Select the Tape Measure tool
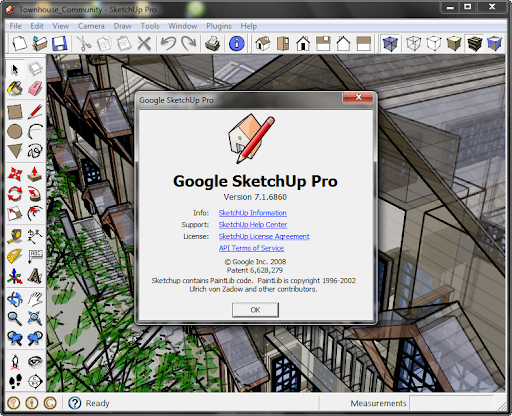The width and height of the screenshot is (512, 416). point(15,236)
